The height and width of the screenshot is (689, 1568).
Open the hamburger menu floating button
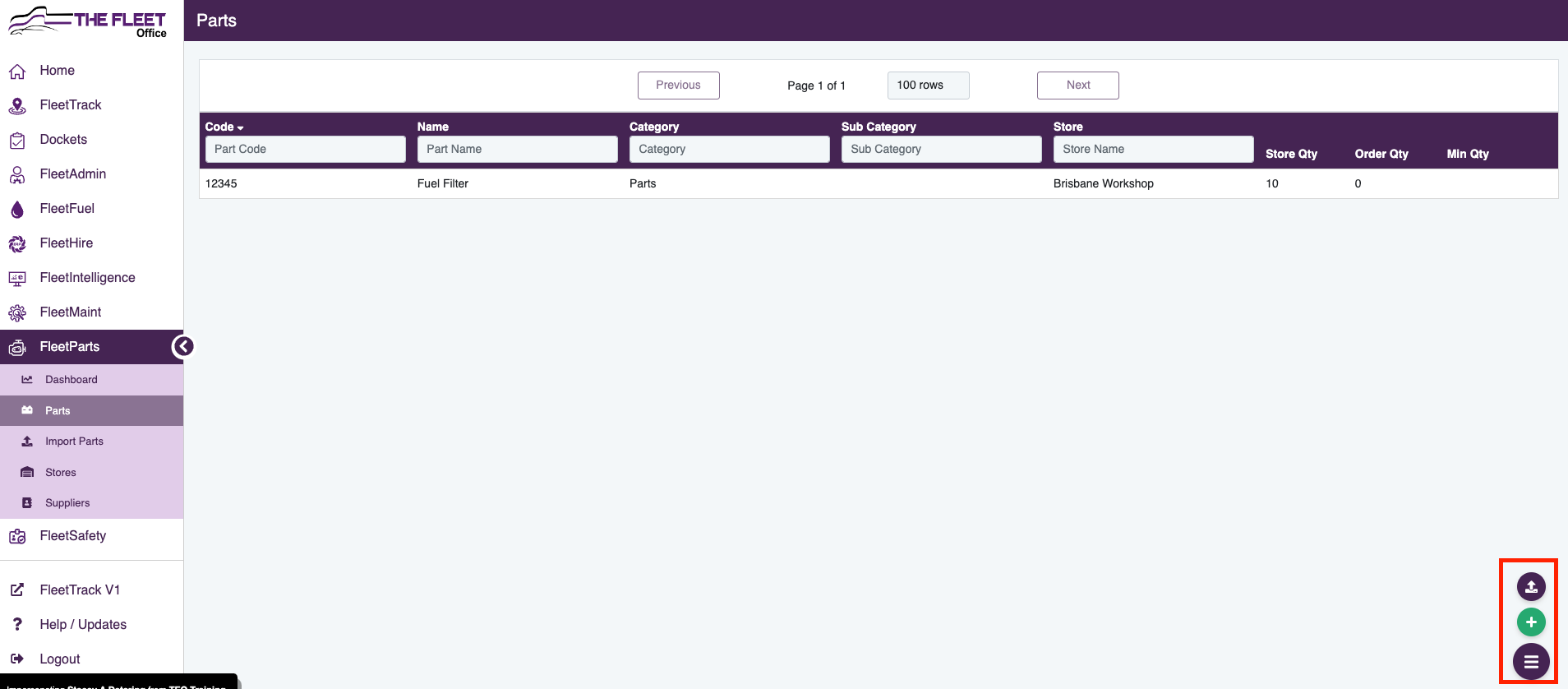tap(1530, 661)
